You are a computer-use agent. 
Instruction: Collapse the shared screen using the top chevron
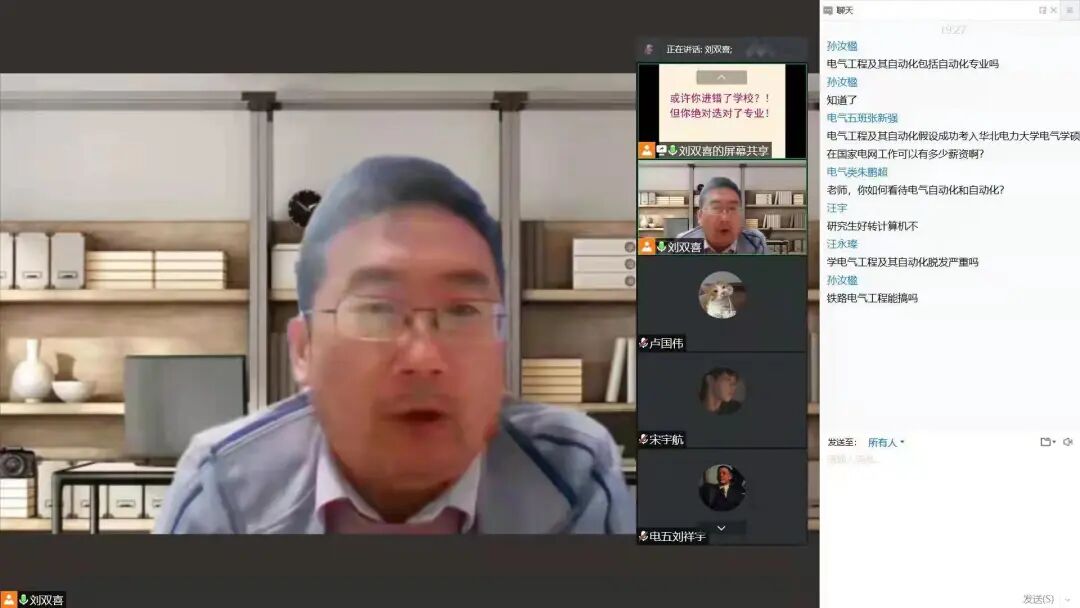click(721, 76)
